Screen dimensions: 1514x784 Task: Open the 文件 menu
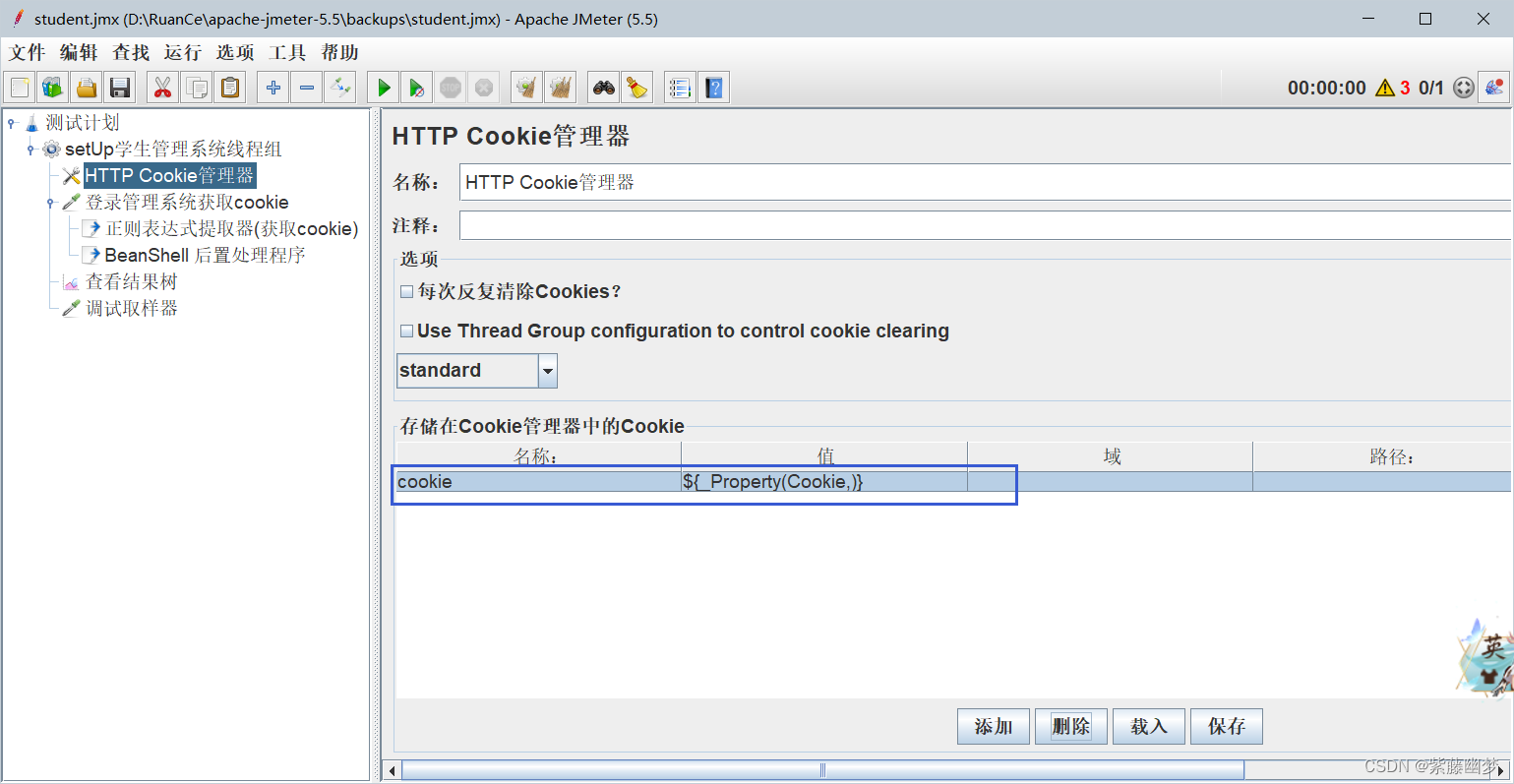(x=28, y=53)
